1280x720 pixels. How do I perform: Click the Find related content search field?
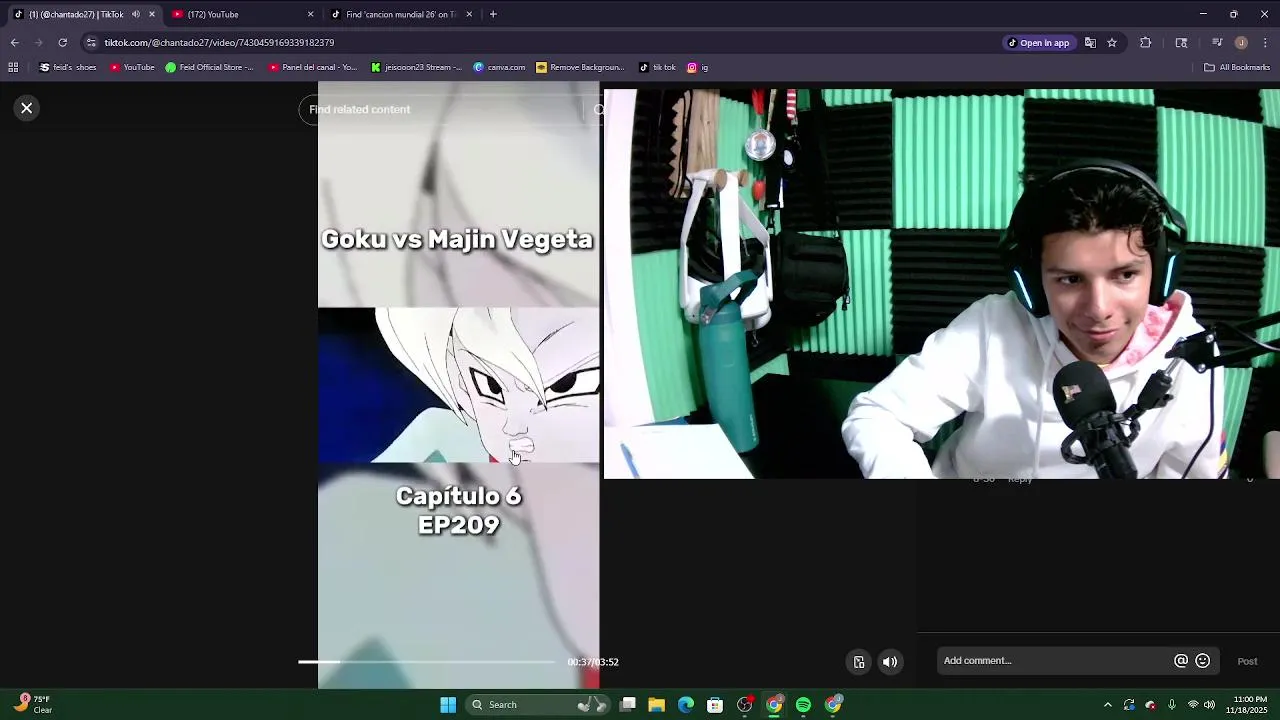(440, 110)
